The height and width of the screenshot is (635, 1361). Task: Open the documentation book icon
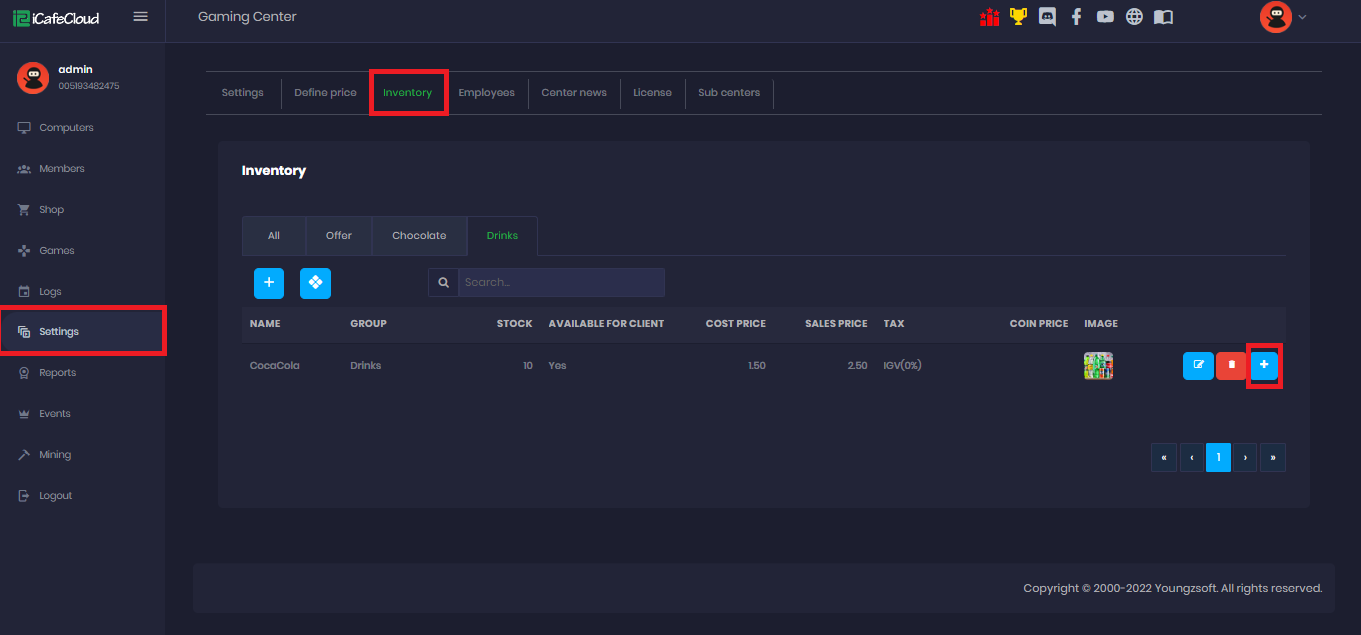tap(1163, 17)
